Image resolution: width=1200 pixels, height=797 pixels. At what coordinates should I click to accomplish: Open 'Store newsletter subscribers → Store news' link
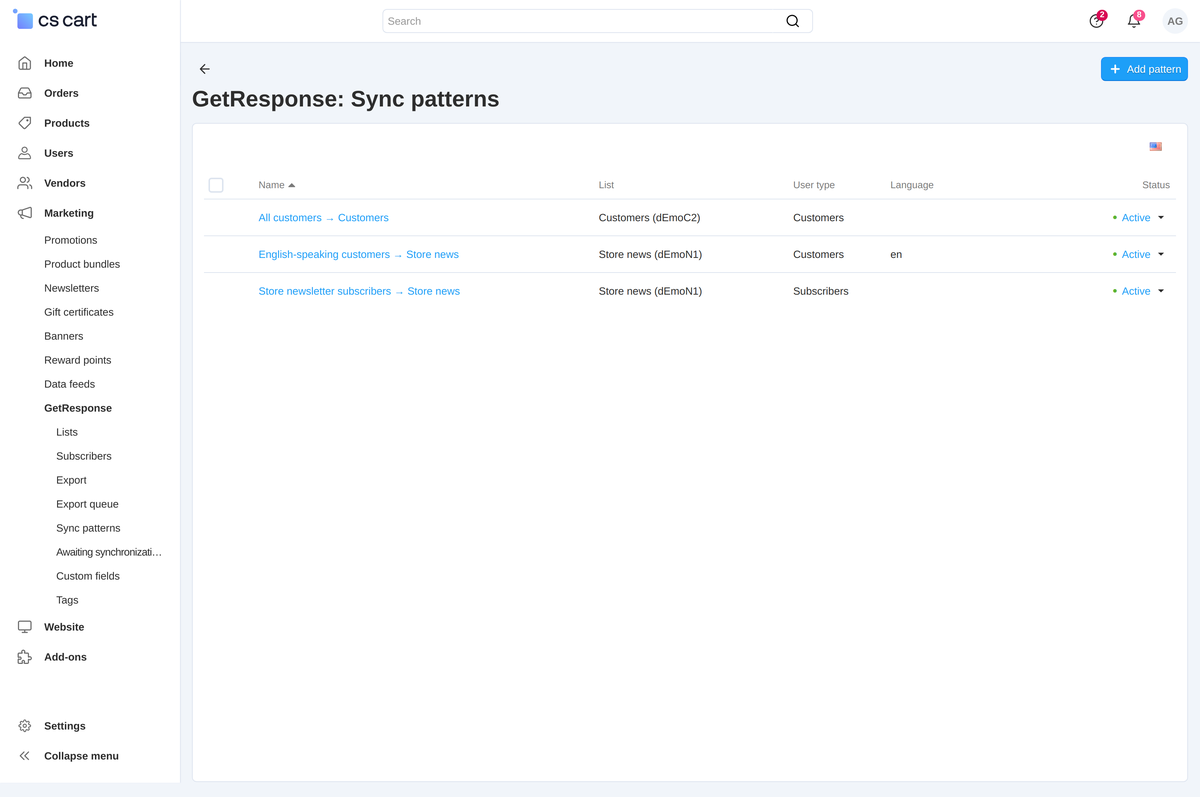pos(359,292)
